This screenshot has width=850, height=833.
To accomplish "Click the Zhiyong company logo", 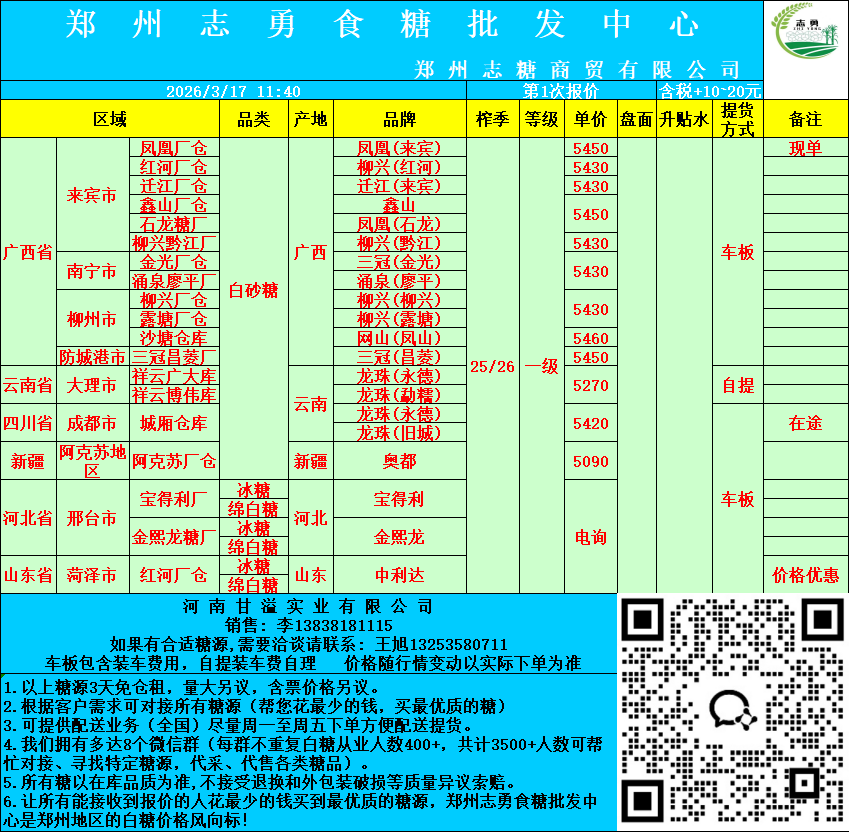I will [x=806, y=40].
